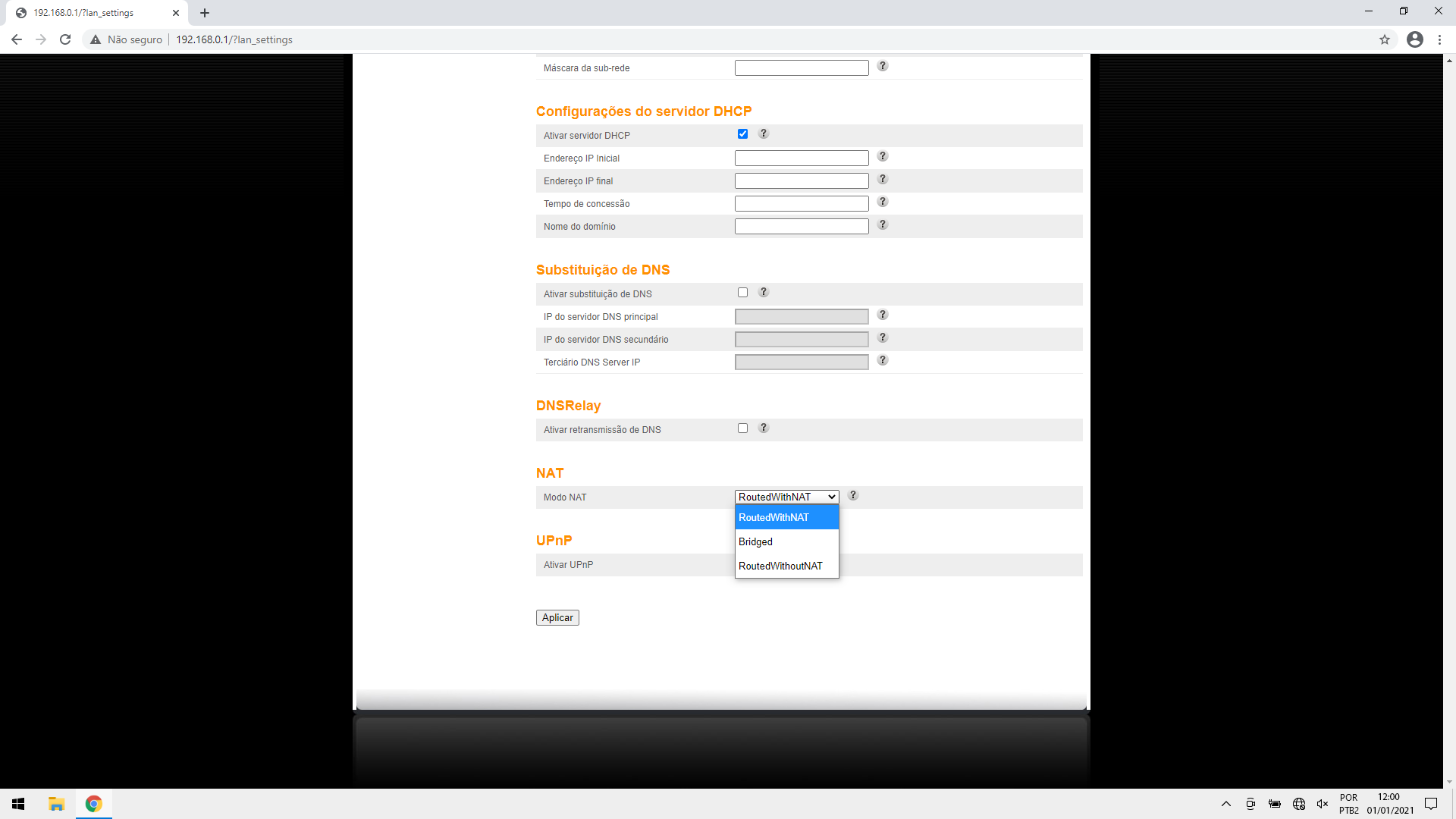The width and height of the screenshot is (1456, 819).
Task: Click the Aplicar button
Action: tap(557, 618)
